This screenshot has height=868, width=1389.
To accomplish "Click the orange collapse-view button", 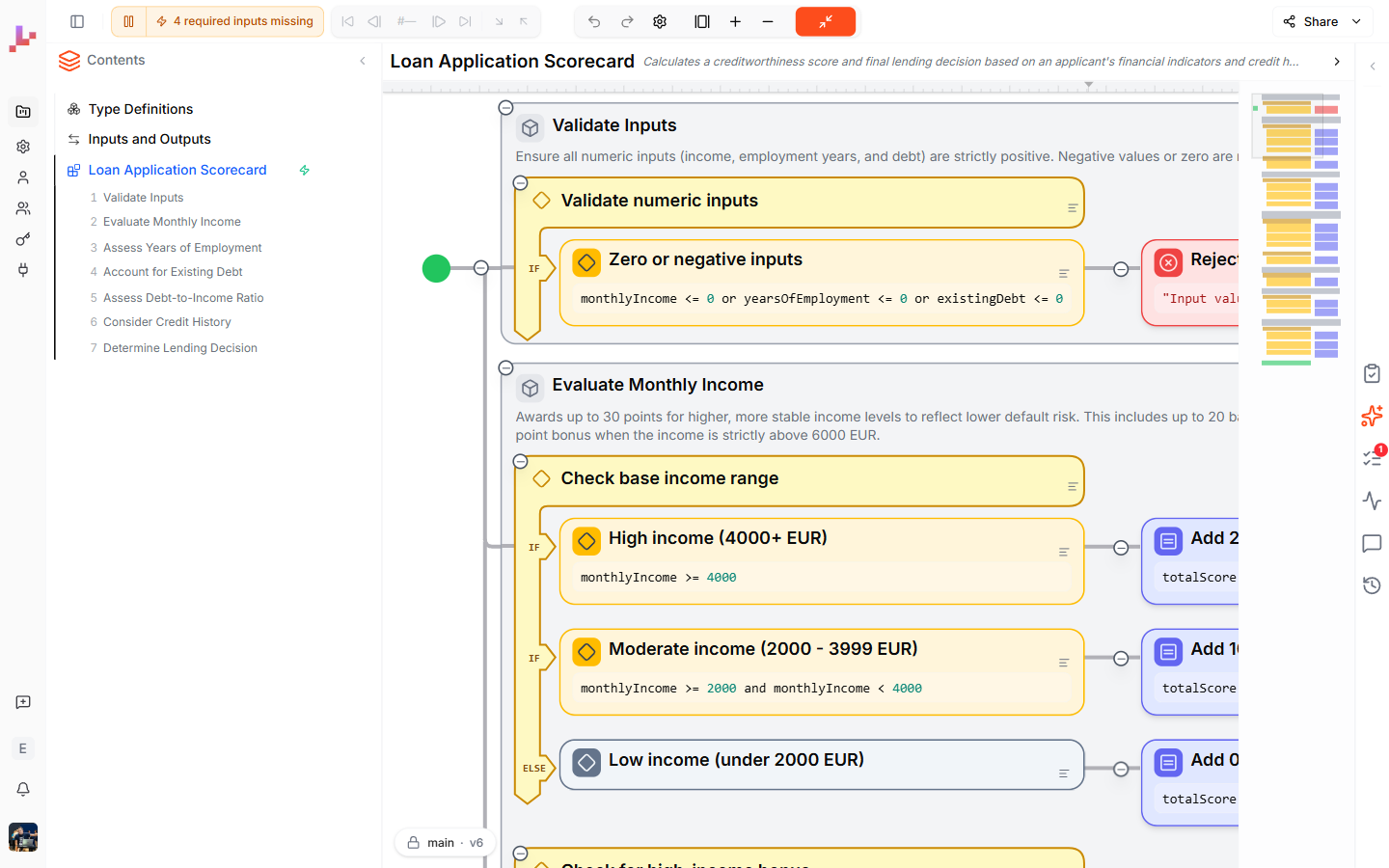I will pos(826,21).
